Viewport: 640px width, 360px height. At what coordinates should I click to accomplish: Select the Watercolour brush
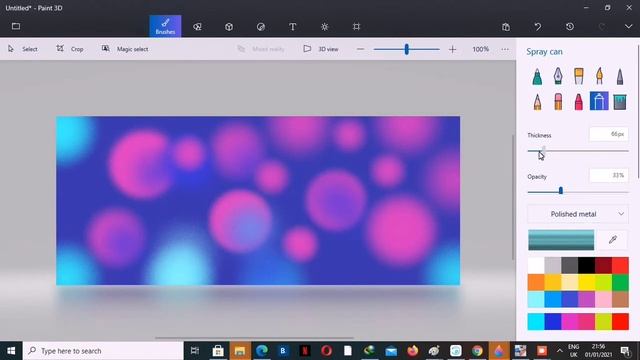coord(599,76)
